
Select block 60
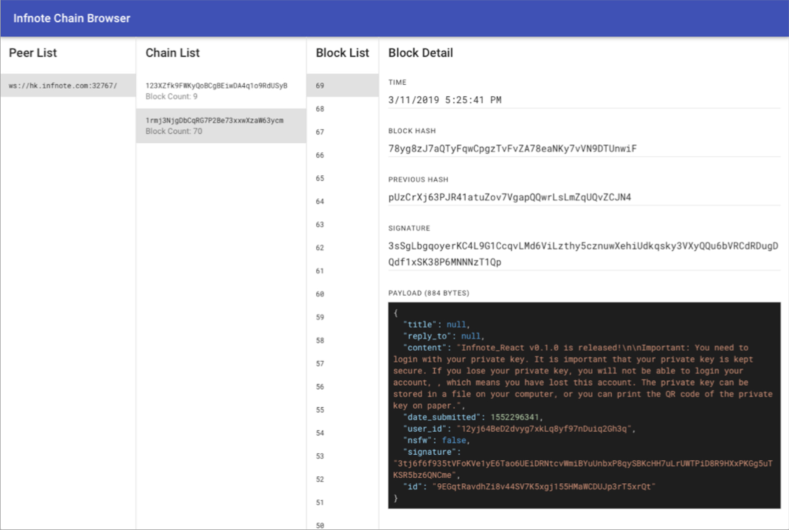tap(342, 294)
